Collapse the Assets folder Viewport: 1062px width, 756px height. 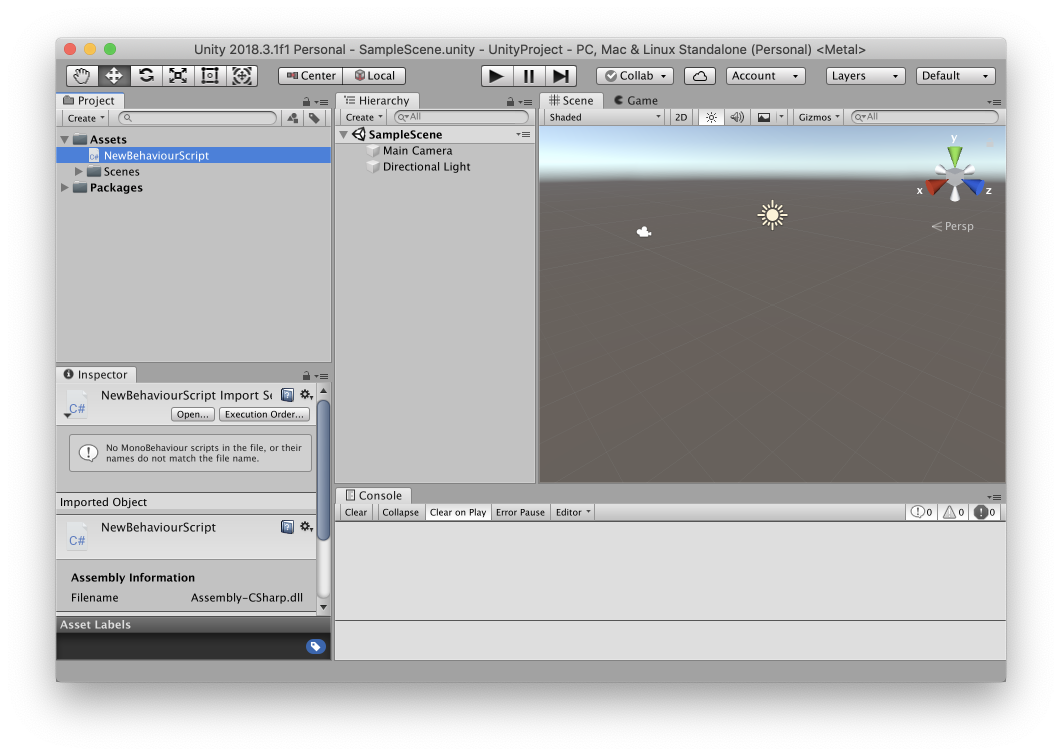[65, 140]
